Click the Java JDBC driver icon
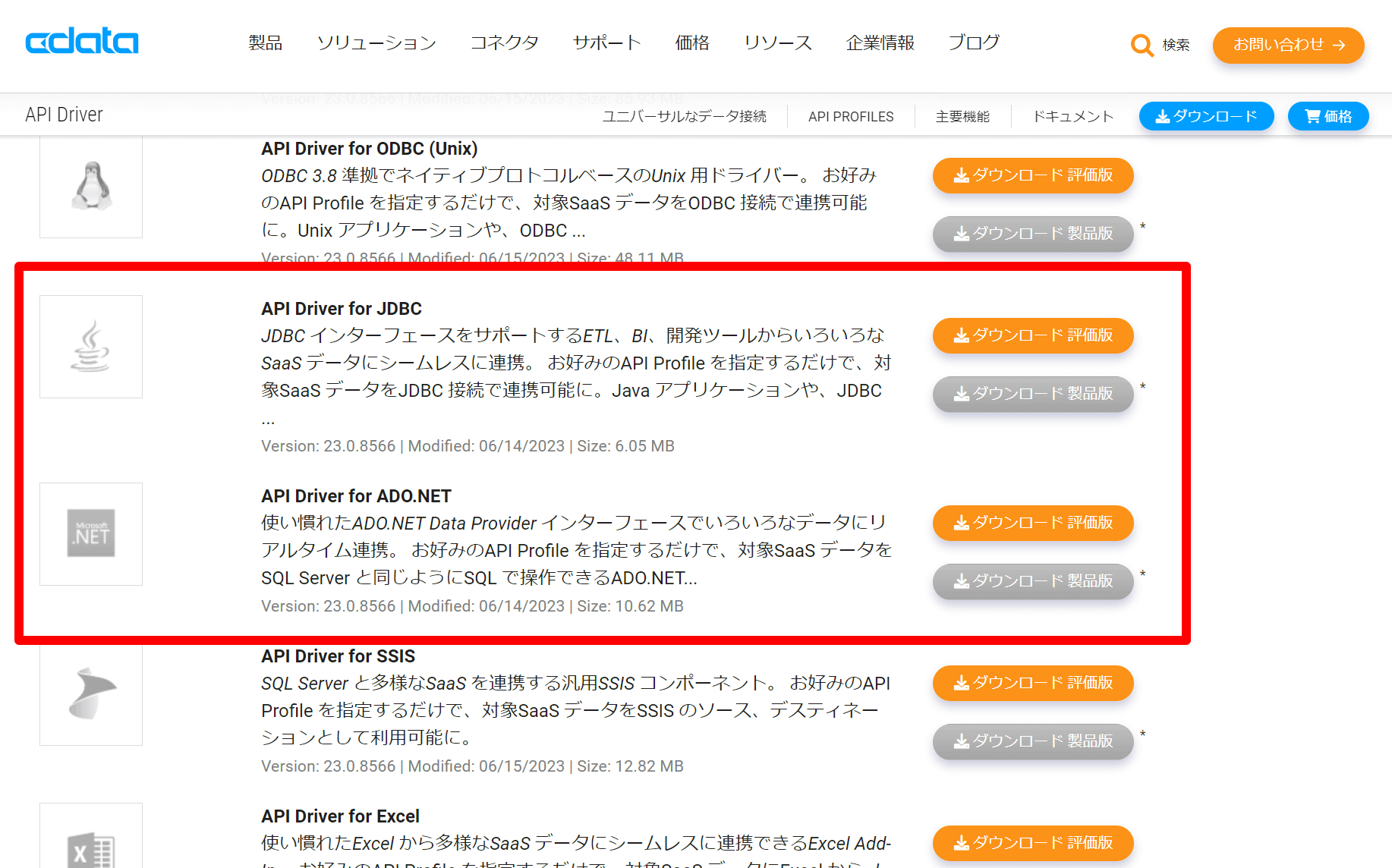Screen dimensions: 1392x868 click(91, 347)
